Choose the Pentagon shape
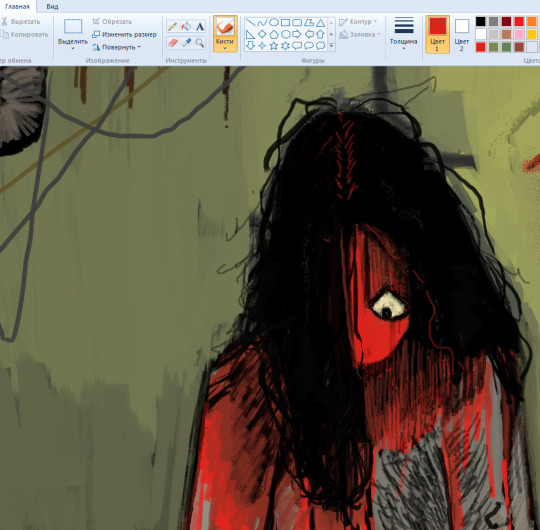This screenshot has width=540, height=530. 274,34
